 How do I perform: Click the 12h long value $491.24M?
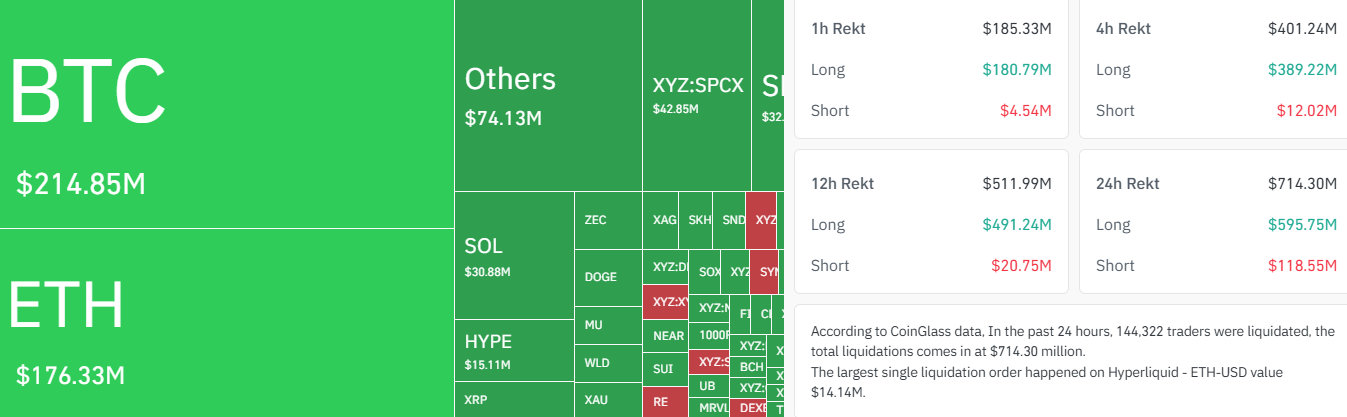[x=1017, y=224]
